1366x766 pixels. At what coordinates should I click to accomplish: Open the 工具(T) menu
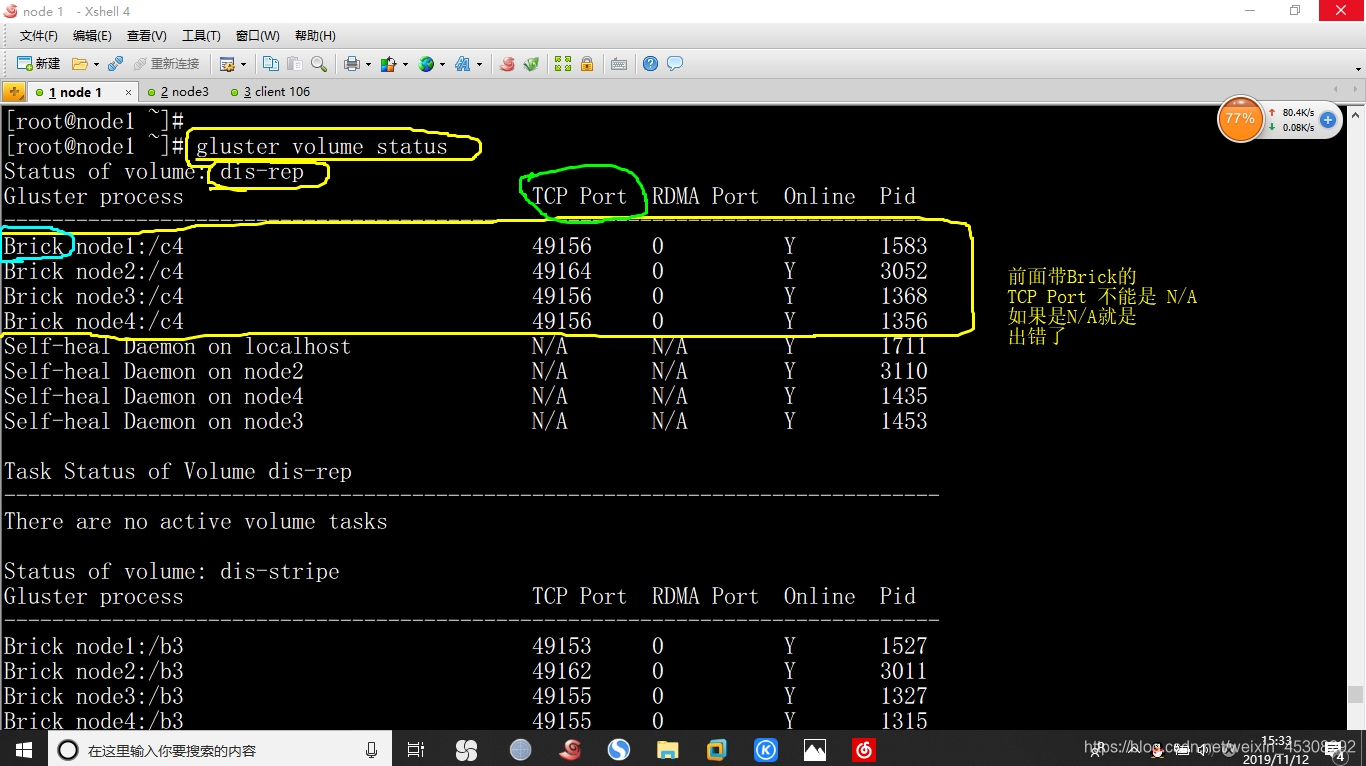(x=201, y=36)
